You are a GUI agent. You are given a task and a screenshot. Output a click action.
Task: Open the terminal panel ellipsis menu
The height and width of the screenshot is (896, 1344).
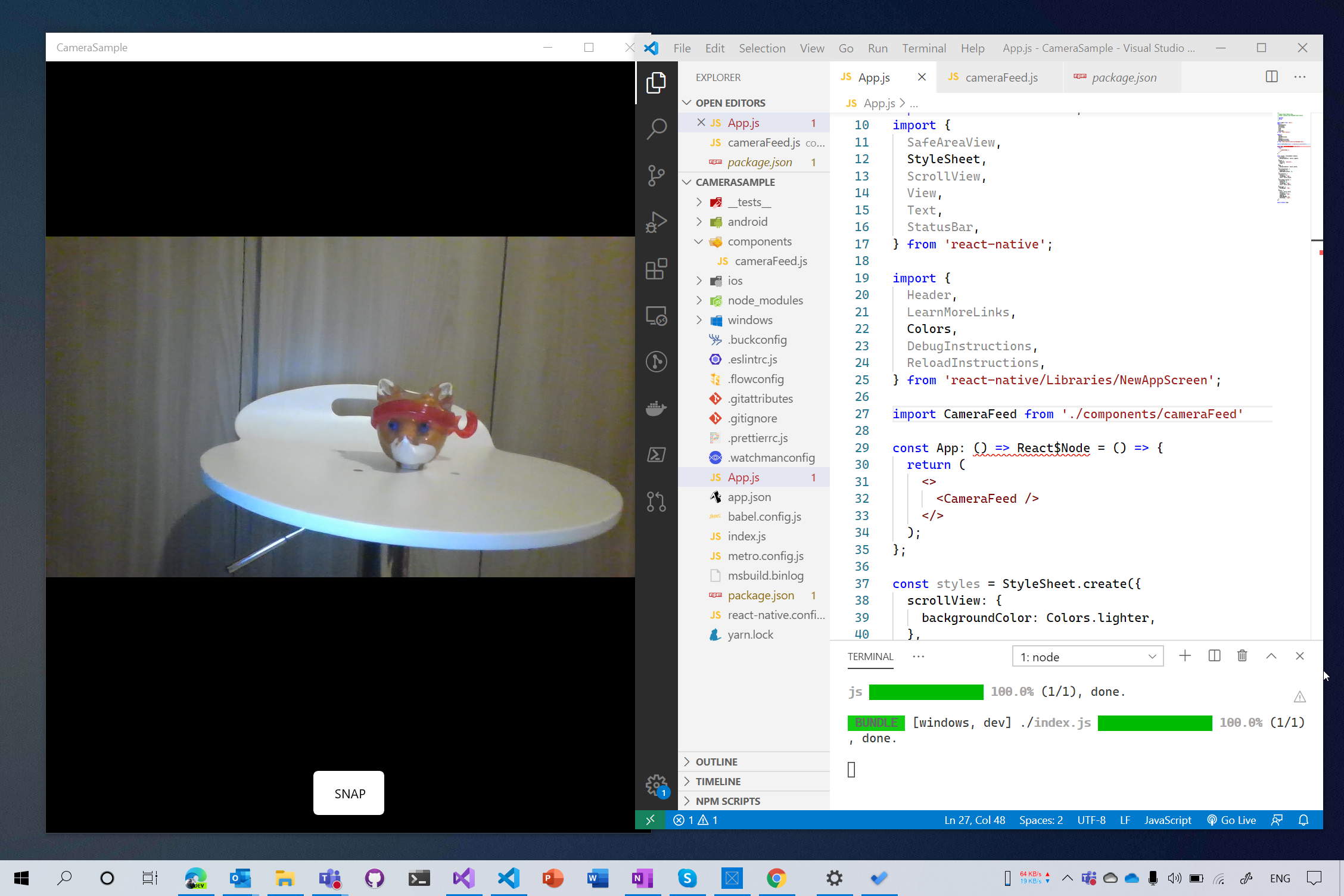[x=918, y=656]
